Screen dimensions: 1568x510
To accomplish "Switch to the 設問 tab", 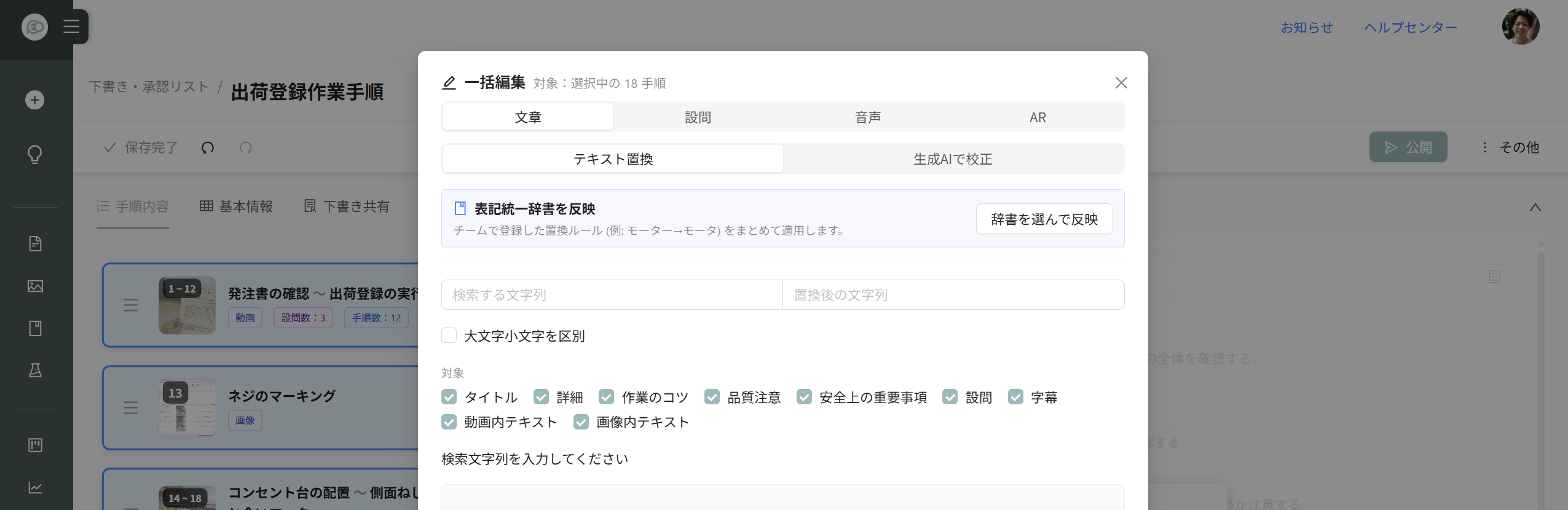I will [x=698, y=117].
